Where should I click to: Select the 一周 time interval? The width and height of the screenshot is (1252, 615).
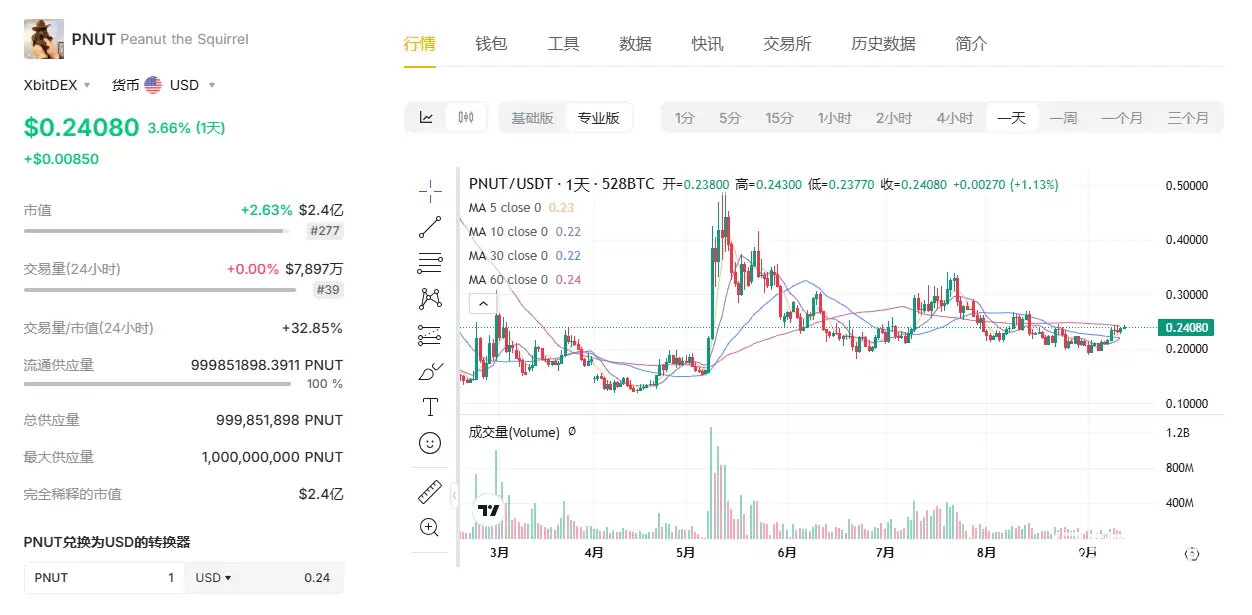coord(1063,118)
